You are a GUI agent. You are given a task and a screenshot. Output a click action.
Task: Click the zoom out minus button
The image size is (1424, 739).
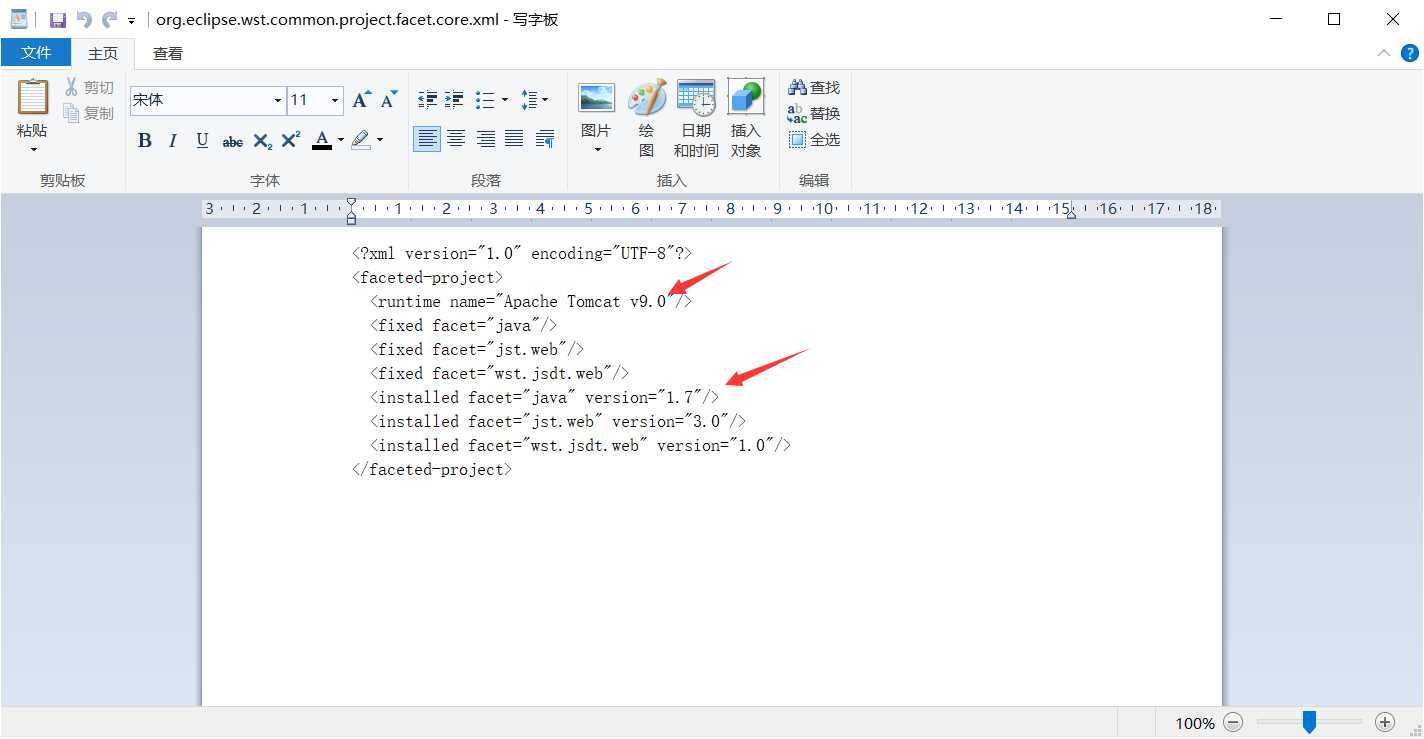pos(1233,721)
